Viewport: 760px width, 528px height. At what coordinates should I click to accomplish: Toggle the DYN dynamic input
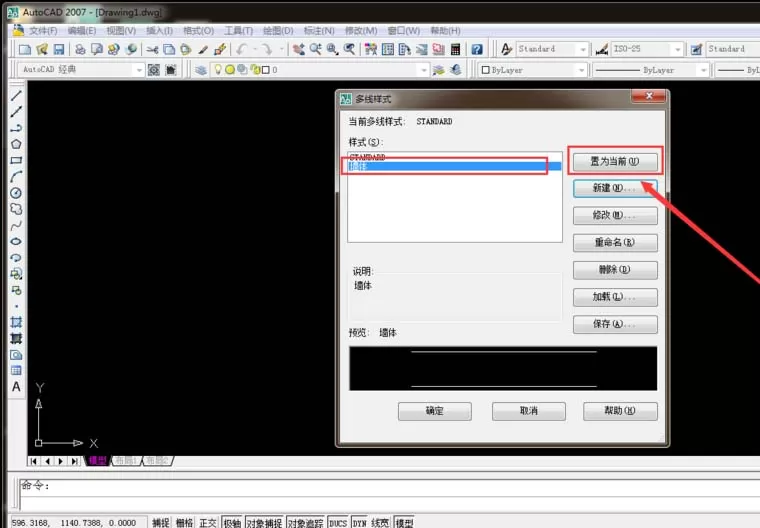click(x=359, y=523)
